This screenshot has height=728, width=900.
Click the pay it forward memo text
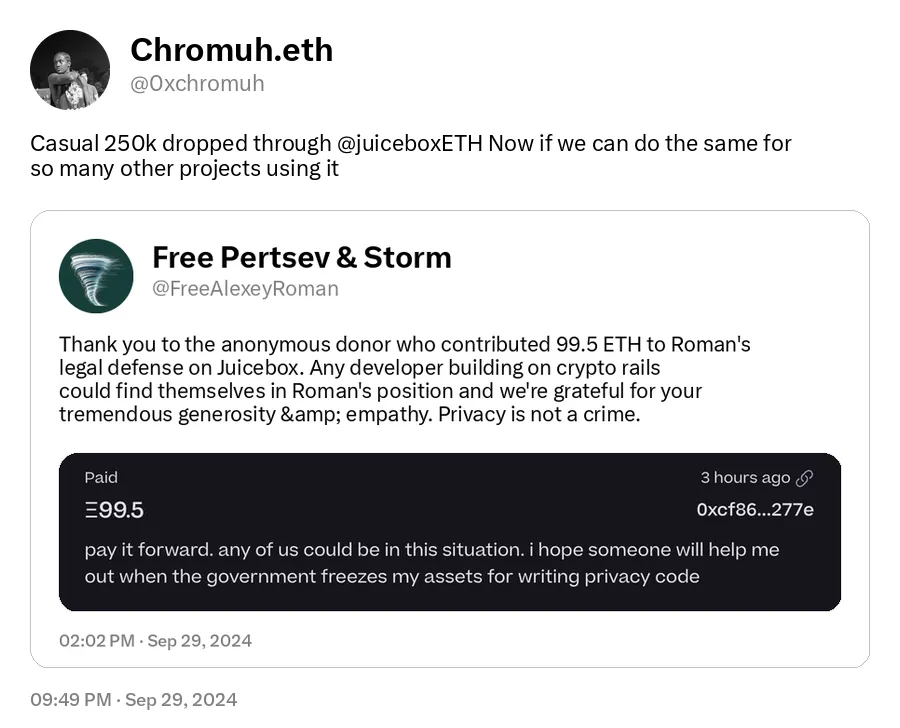click(x=432, y=563)
